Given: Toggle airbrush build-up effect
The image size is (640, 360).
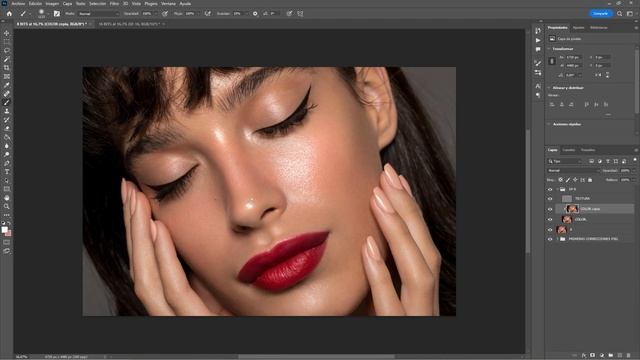Looking at the screenshot, I should coord(208,13).
